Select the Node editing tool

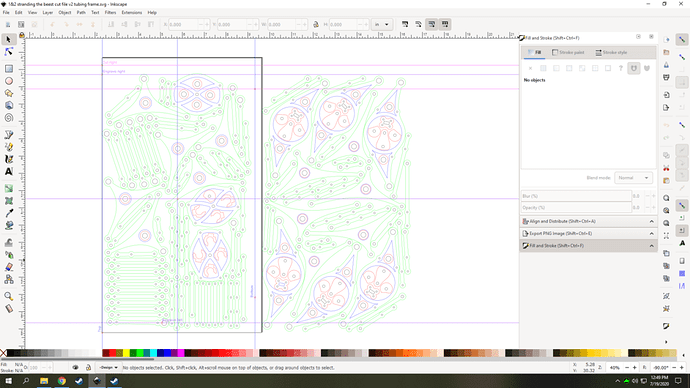coord(8,52)
